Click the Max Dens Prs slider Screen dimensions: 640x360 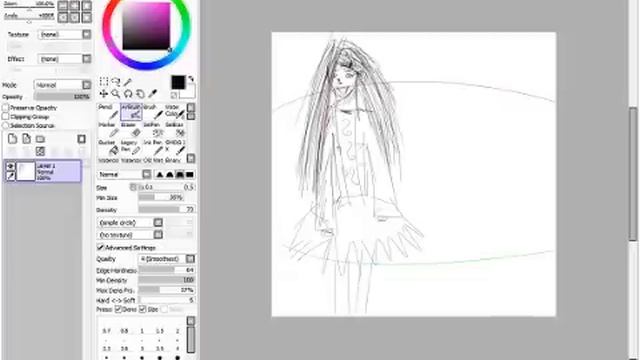pos(167,290)
